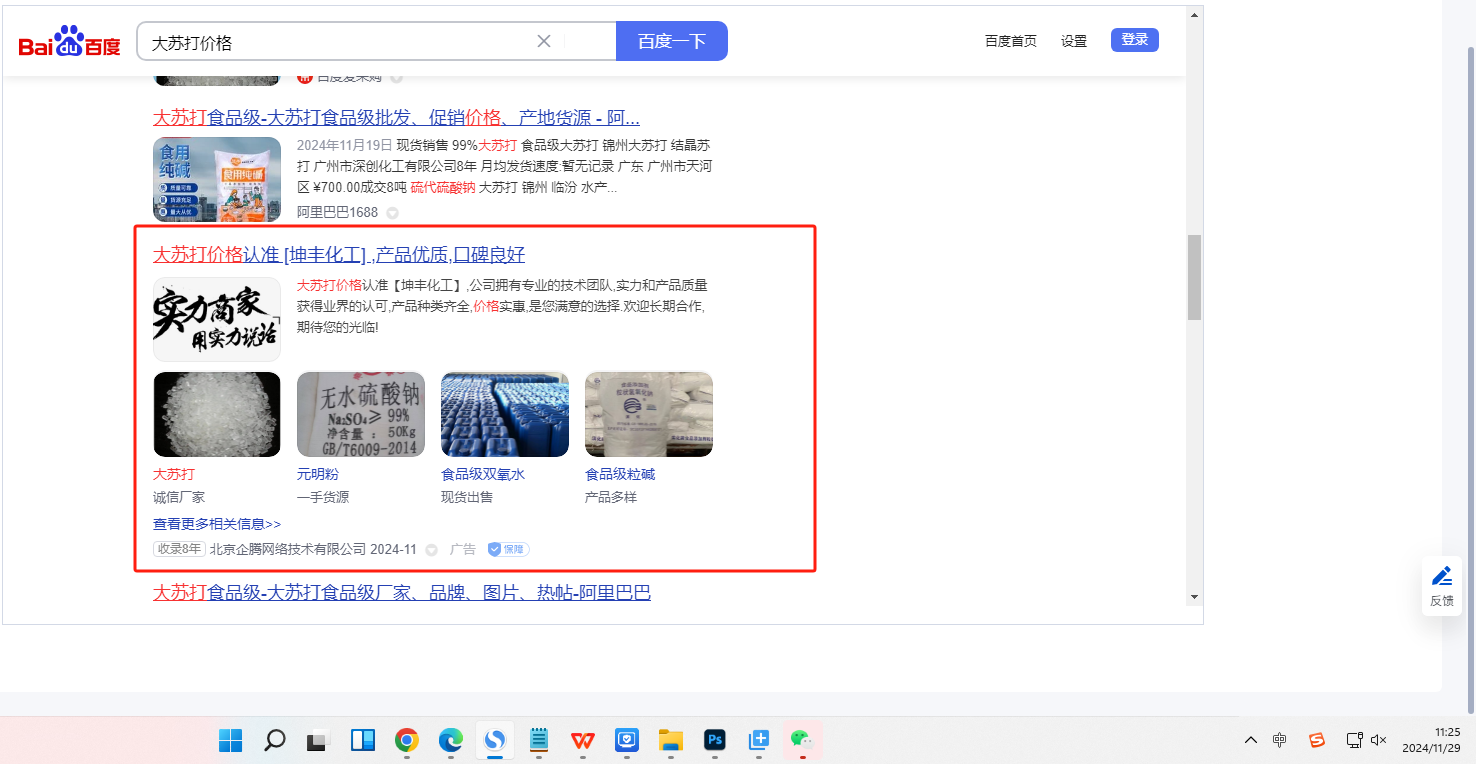Click the 诚信厂家 caption text
This screenshot has height=764, width=1476.
(179, 497)
